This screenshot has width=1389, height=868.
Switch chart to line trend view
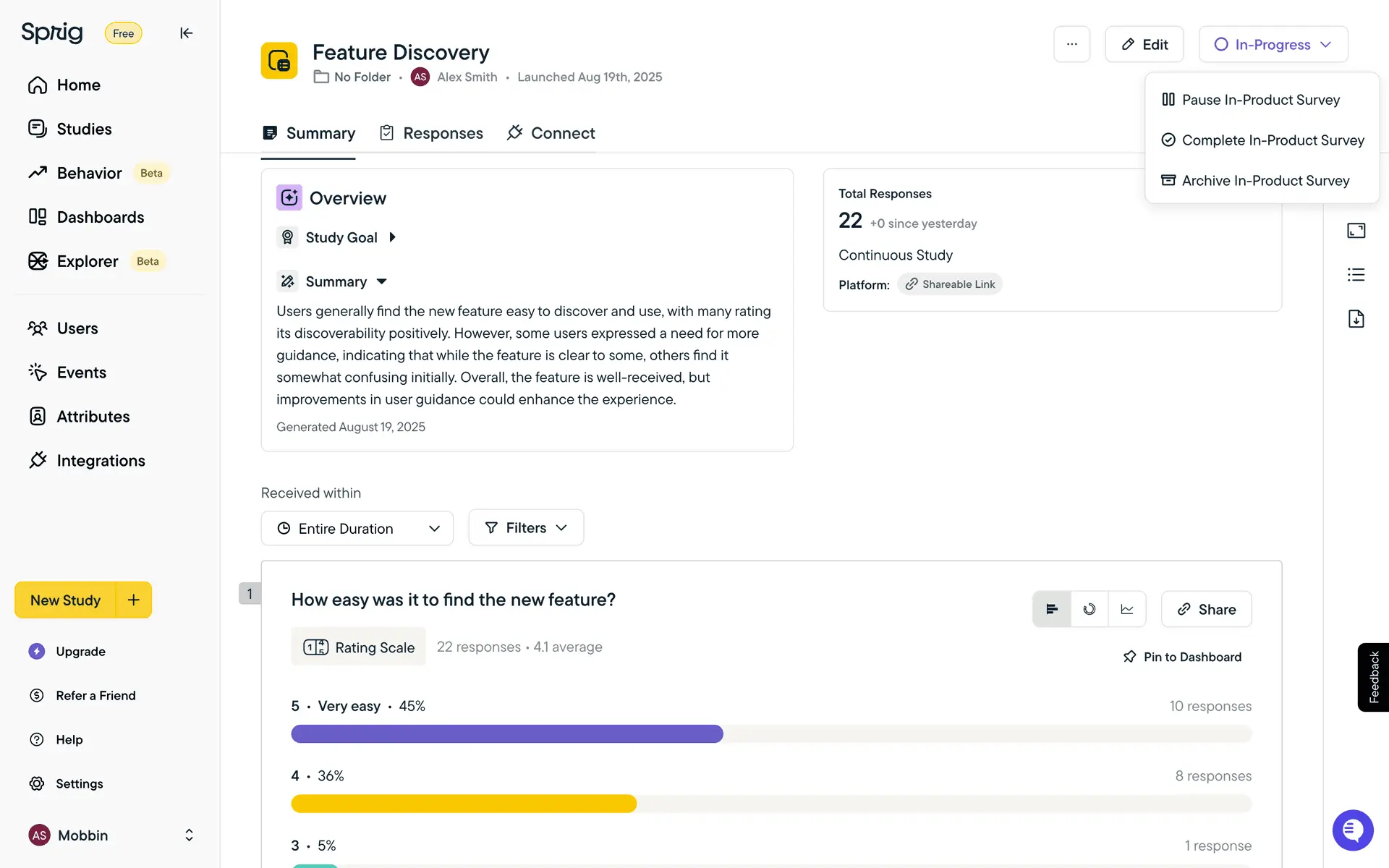click(x=1127, y=609)
